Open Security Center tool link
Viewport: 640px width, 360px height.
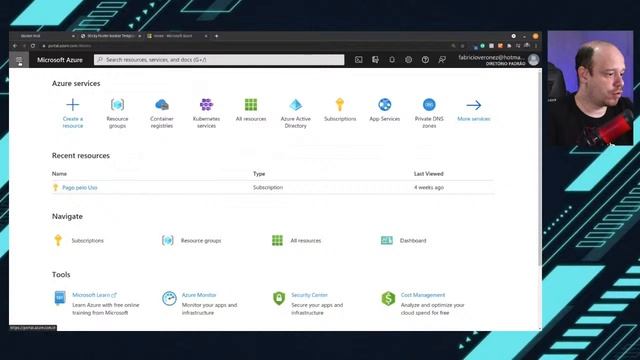[309, 295]
